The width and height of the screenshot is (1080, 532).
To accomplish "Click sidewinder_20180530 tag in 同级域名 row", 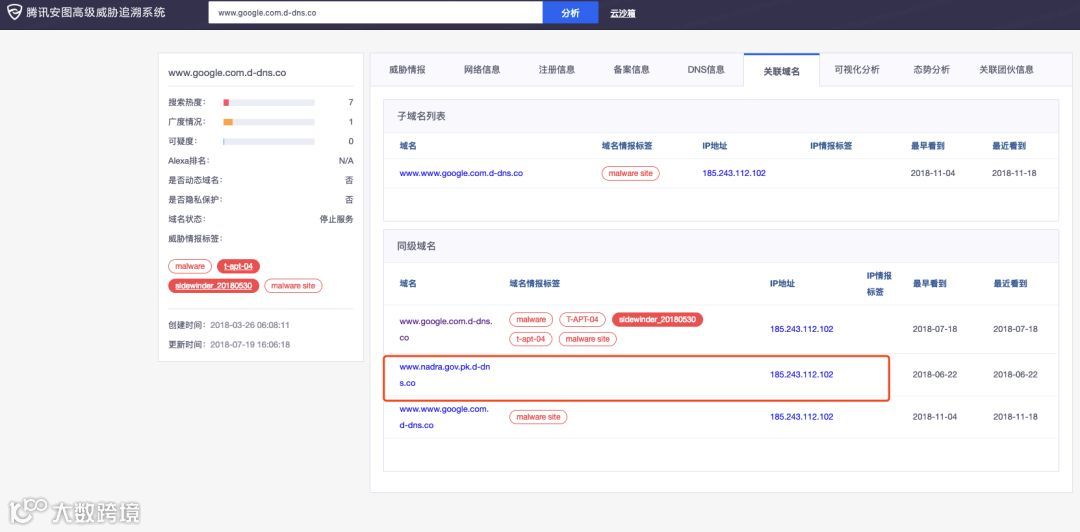I will coord(658,320).
